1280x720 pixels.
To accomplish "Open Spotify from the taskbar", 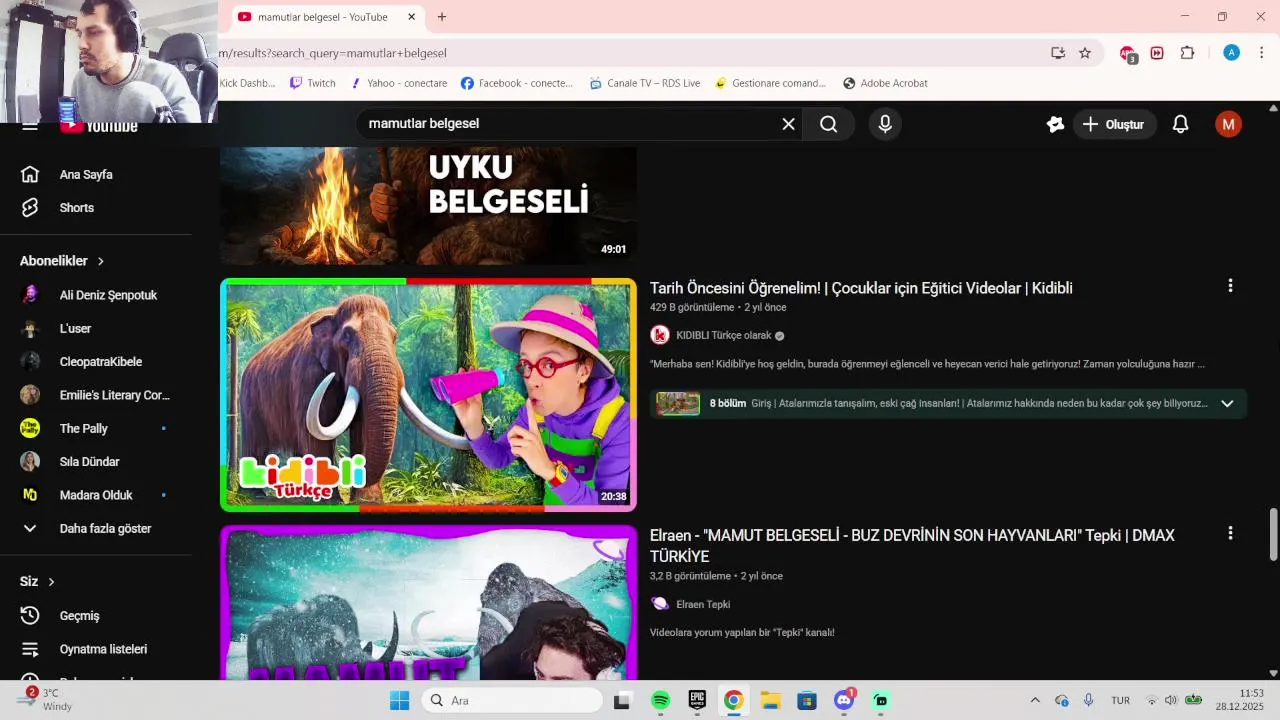I will pyautogui.click(x=660, y=700).
